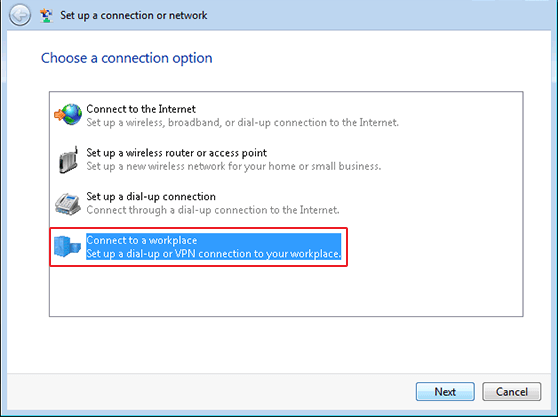Click blank title bar area right of the title

tap(374, 15)
